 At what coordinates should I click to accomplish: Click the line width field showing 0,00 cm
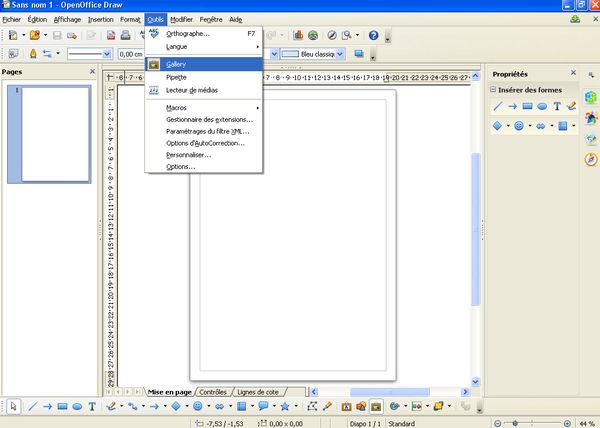pyautogui.click(x=131, y=54)
